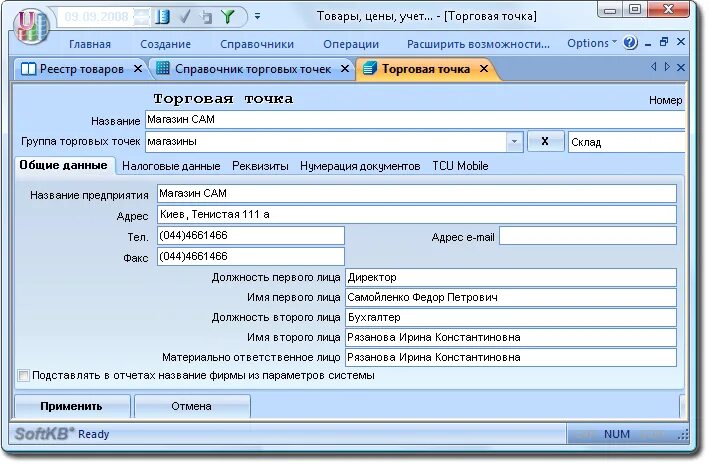Switch to the Нумерация документов tab
The width and height of the screenshot is (710, 465).
point(360,166)
